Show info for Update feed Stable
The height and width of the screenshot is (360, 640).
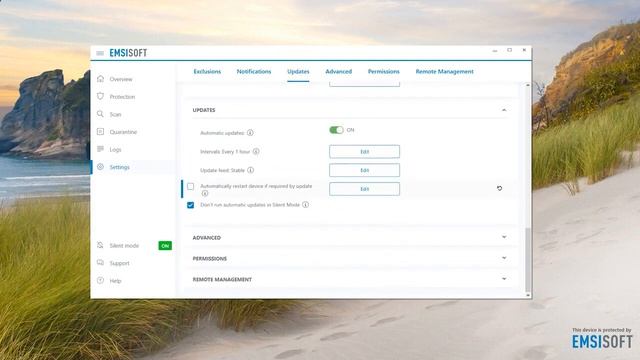click(251, 170)
